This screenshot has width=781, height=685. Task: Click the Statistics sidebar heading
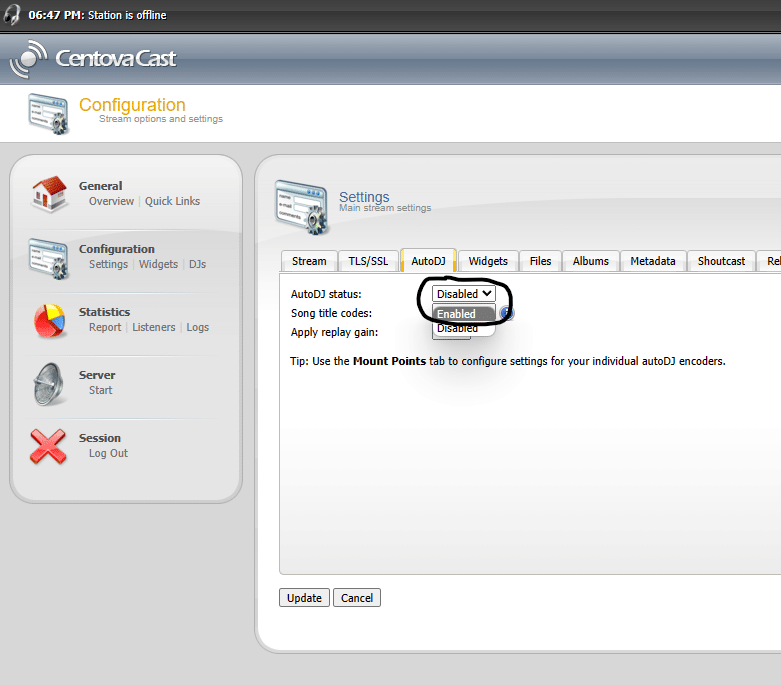click(105, 312)
